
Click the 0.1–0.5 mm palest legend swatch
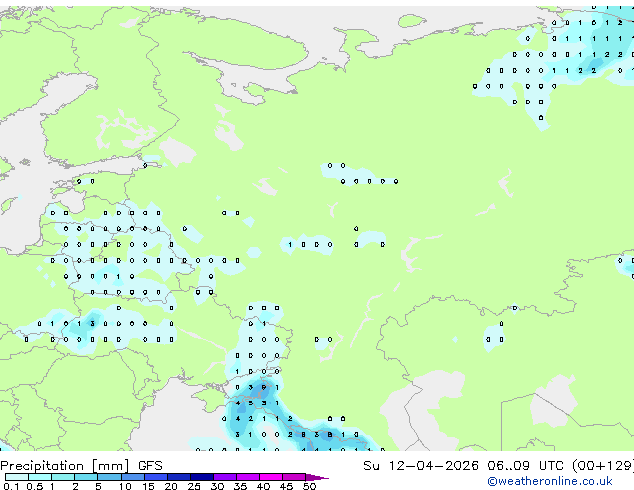(17, 477)
